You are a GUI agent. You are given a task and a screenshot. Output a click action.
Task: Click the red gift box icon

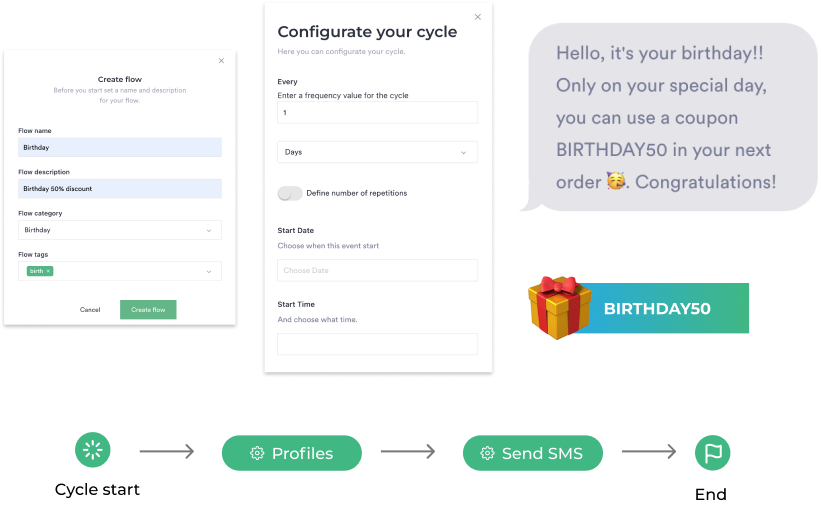click(560, 308)
